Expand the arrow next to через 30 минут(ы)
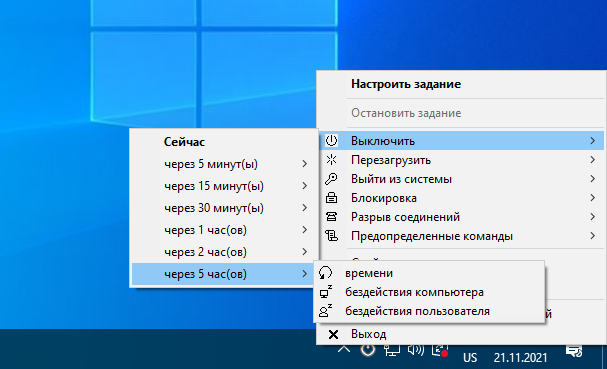 pos(305,208)
